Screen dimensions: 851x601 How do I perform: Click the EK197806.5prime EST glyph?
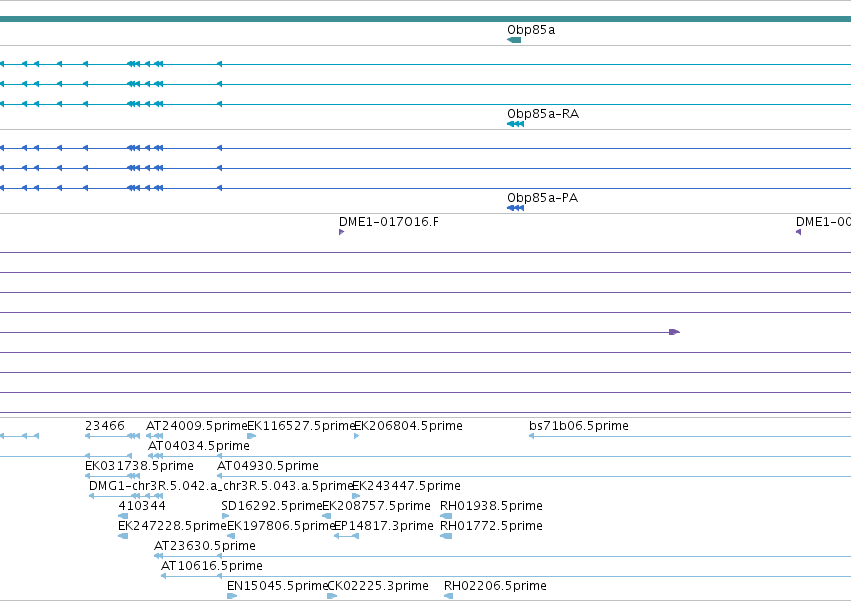pyautogui.click(x=231, y=536)
